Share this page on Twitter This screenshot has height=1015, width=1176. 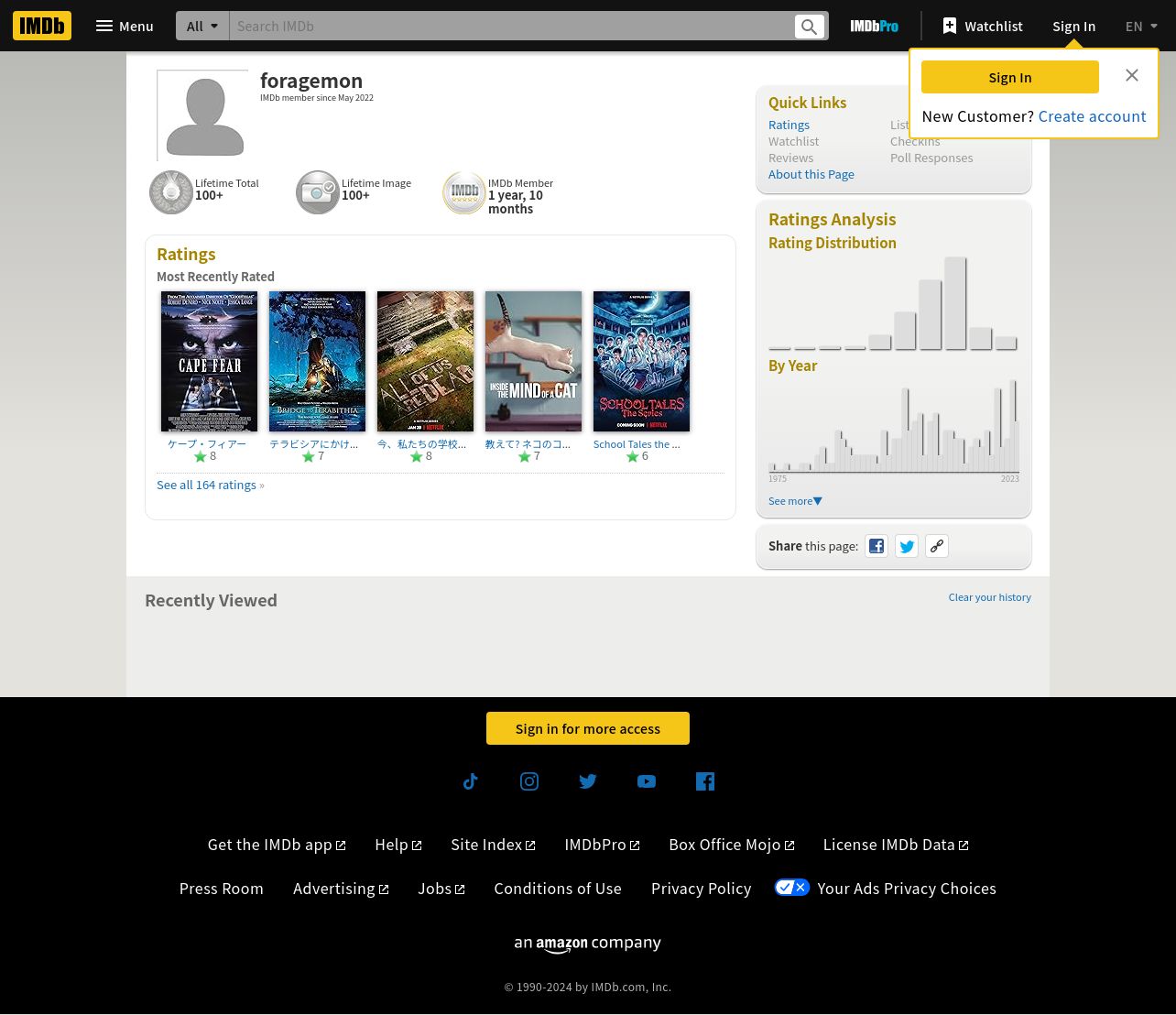pos(907,546)
